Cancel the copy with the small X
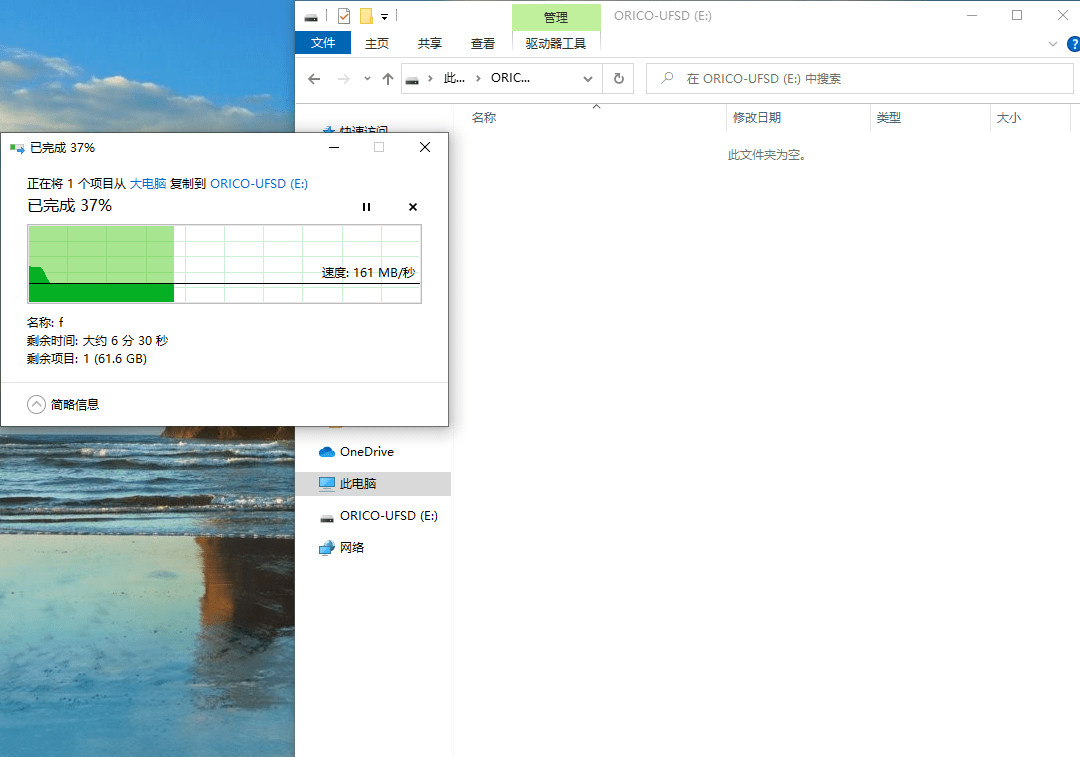Image resolution: width=1080 pixels, height=757 pixels. point(413,207)
